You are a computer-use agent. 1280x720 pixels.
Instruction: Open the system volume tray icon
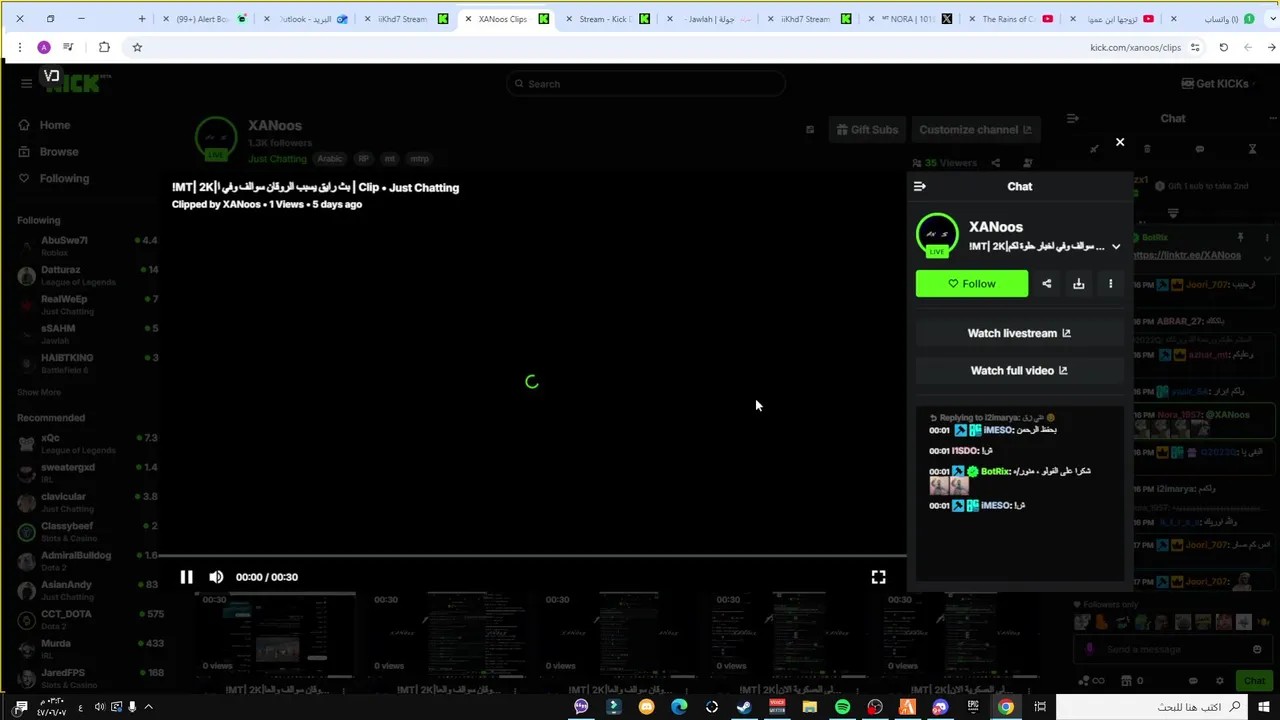[x=99, y=707]
